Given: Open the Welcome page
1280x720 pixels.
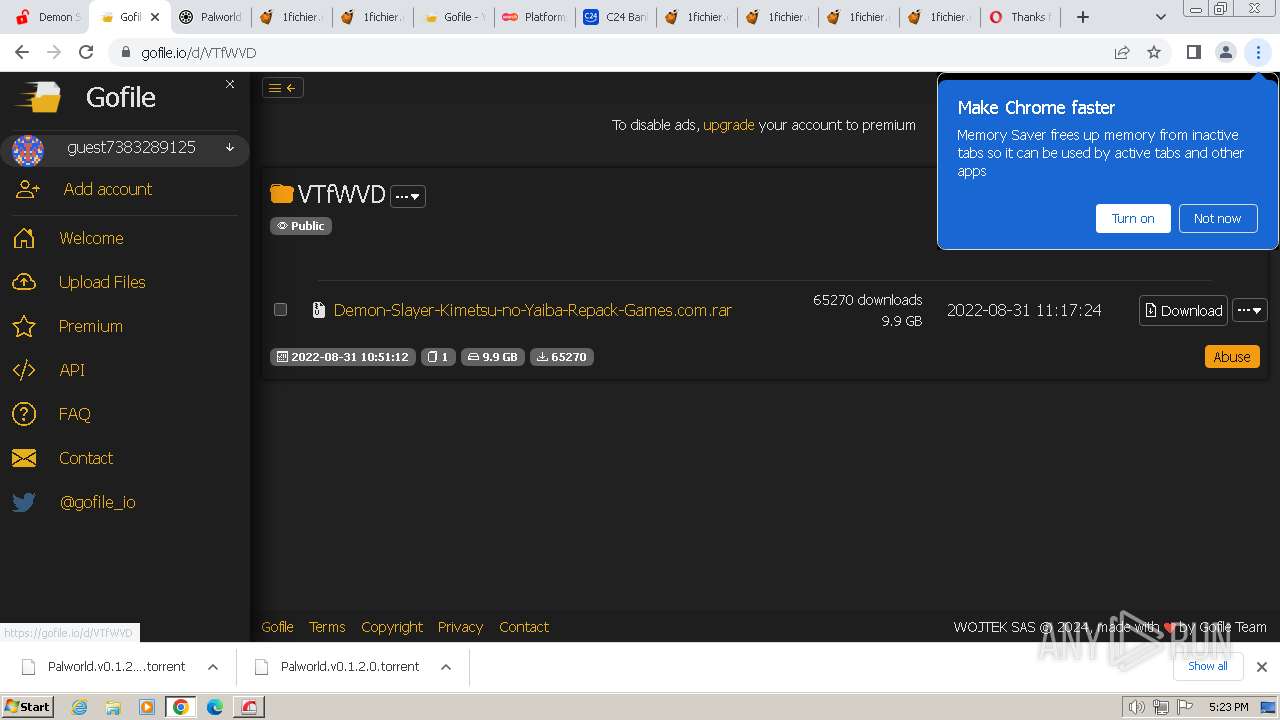Looking at the screenshot, I should [x=91, y=238].
